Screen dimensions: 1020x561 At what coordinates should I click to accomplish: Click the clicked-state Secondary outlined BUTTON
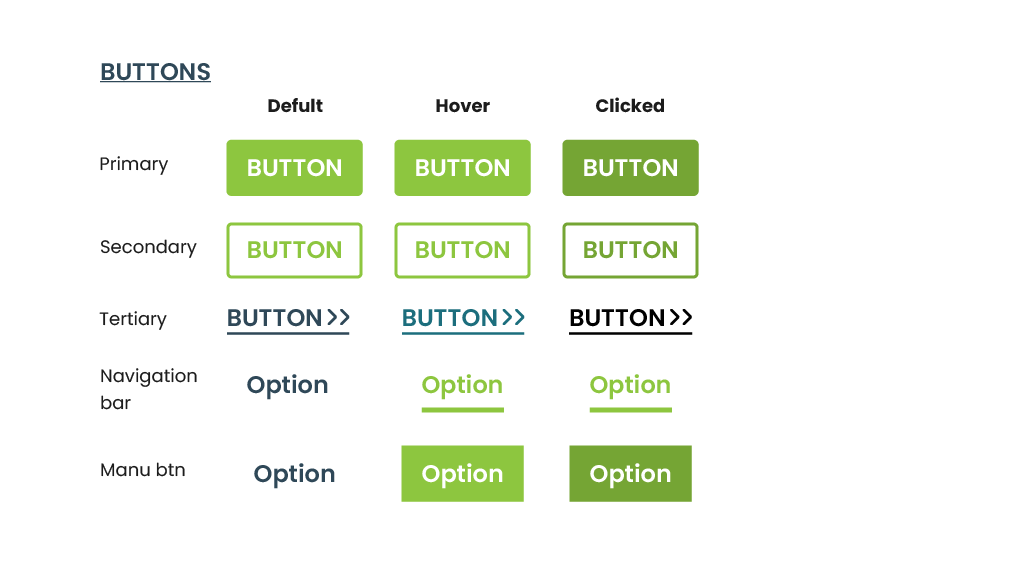tap(630, 250)
